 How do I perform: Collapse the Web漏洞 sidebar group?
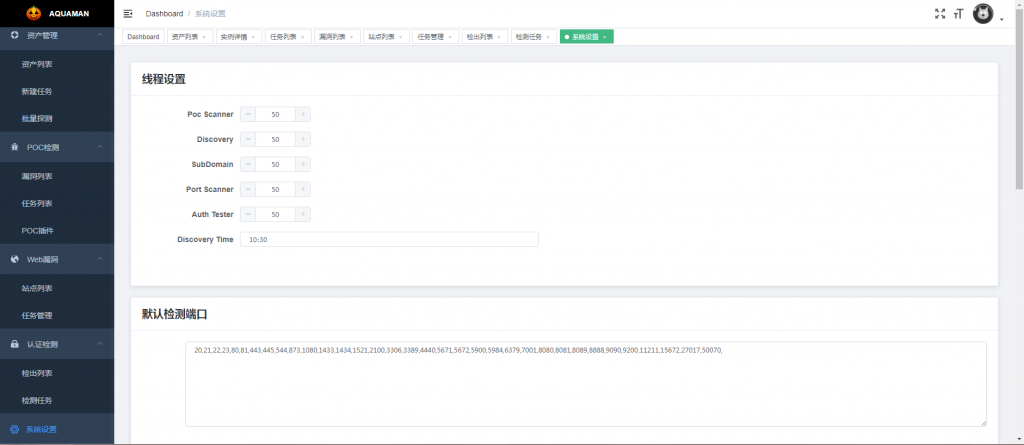click(100, 259)
